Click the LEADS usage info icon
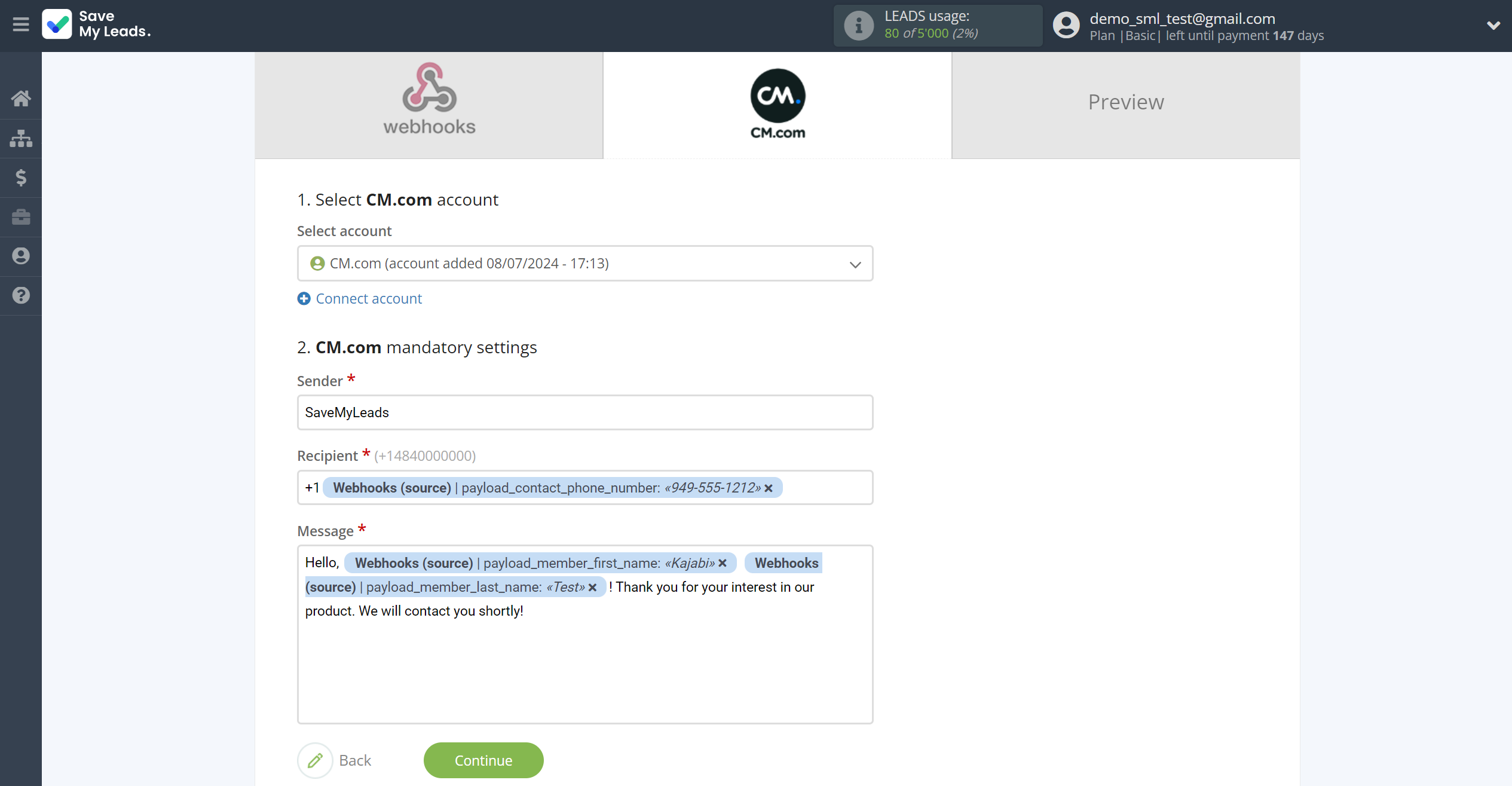Viewport: 1512px width, 786px height. tap(858, 25)
